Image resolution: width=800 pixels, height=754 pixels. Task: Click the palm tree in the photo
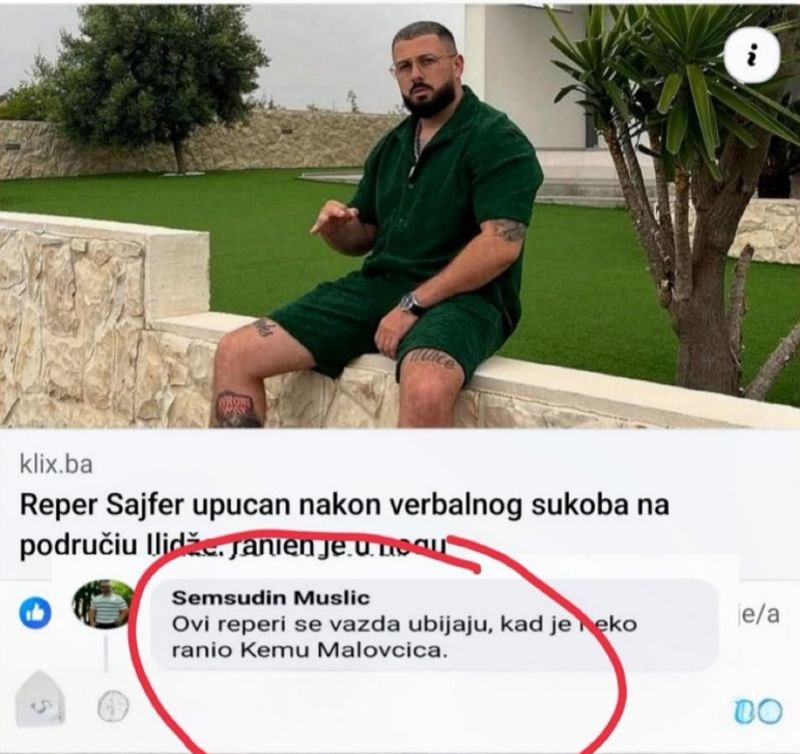point(690,150)
